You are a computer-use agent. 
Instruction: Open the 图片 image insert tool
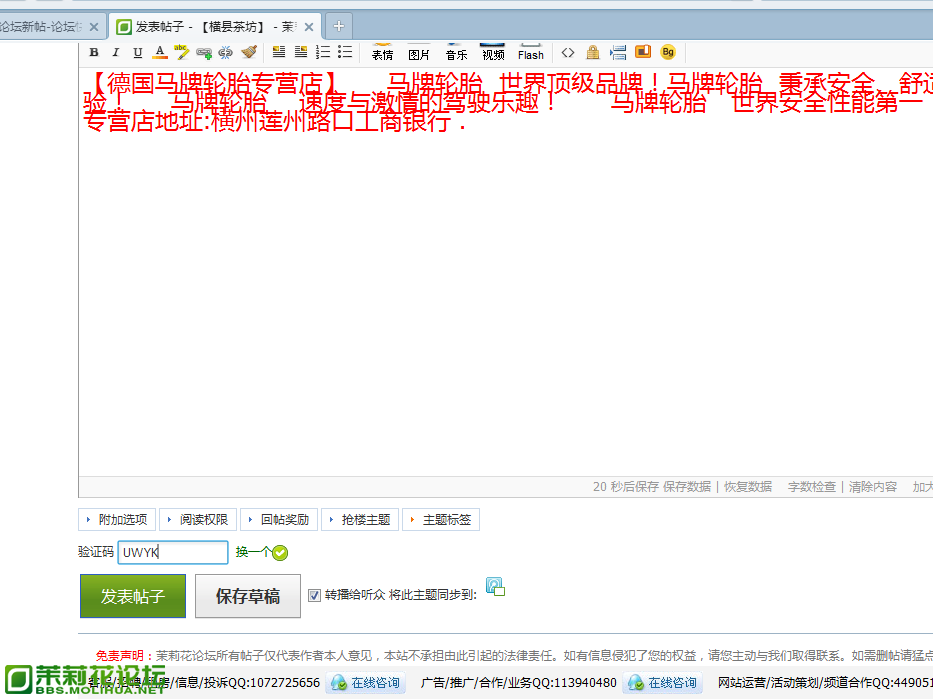pyautogui.click(x=419, y=52)
